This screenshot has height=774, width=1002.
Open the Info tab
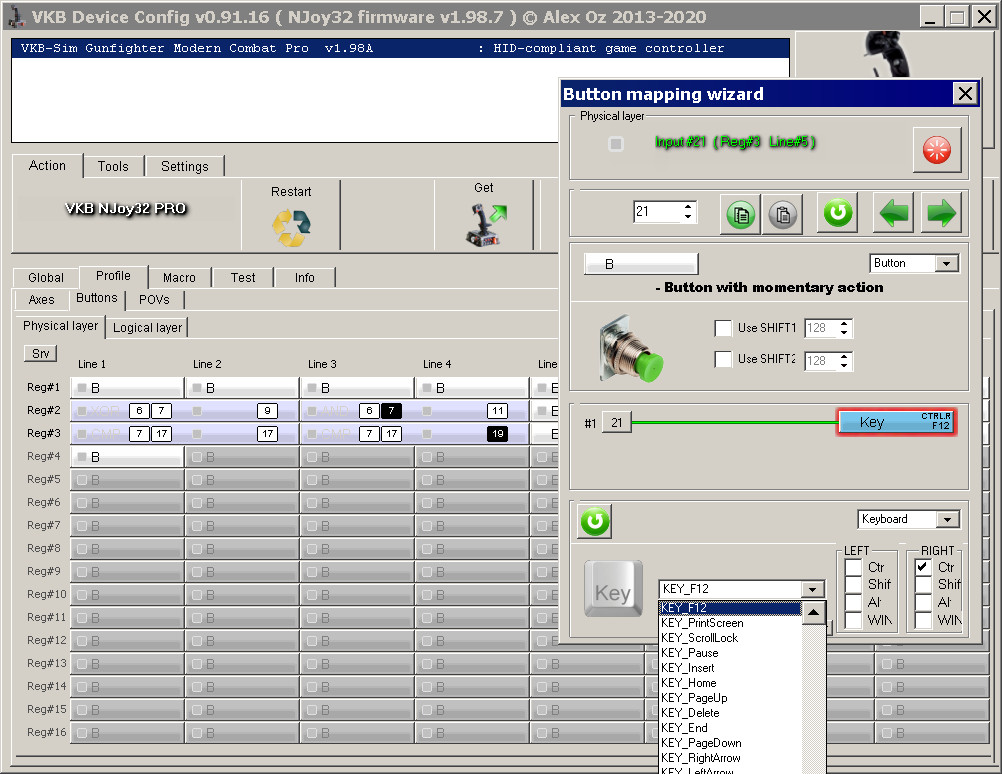305,277
